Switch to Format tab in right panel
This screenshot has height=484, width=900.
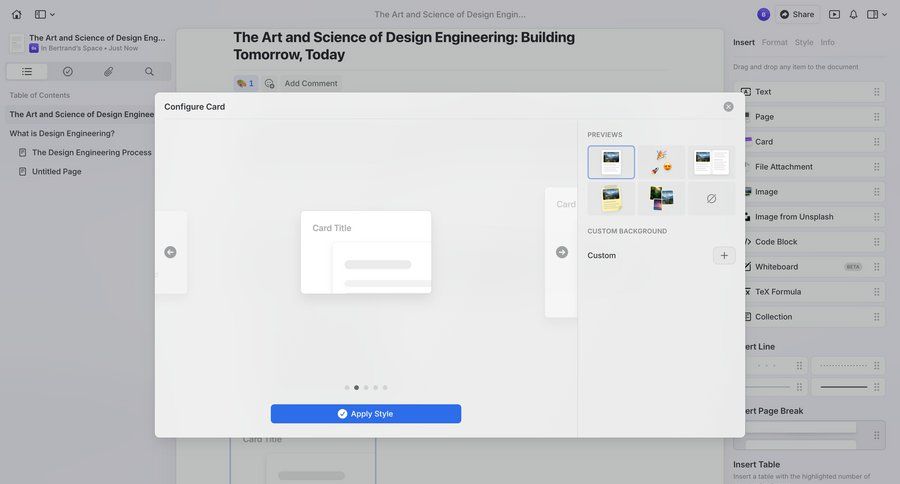(774, 42)
